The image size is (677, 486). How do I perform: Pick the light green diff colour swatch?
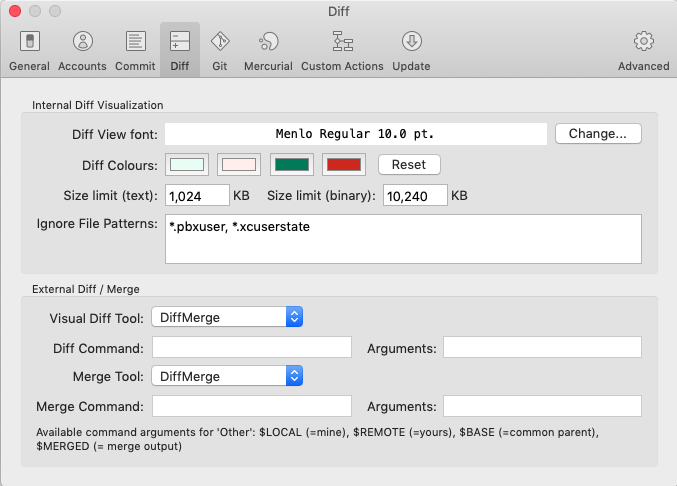point(187,164)
